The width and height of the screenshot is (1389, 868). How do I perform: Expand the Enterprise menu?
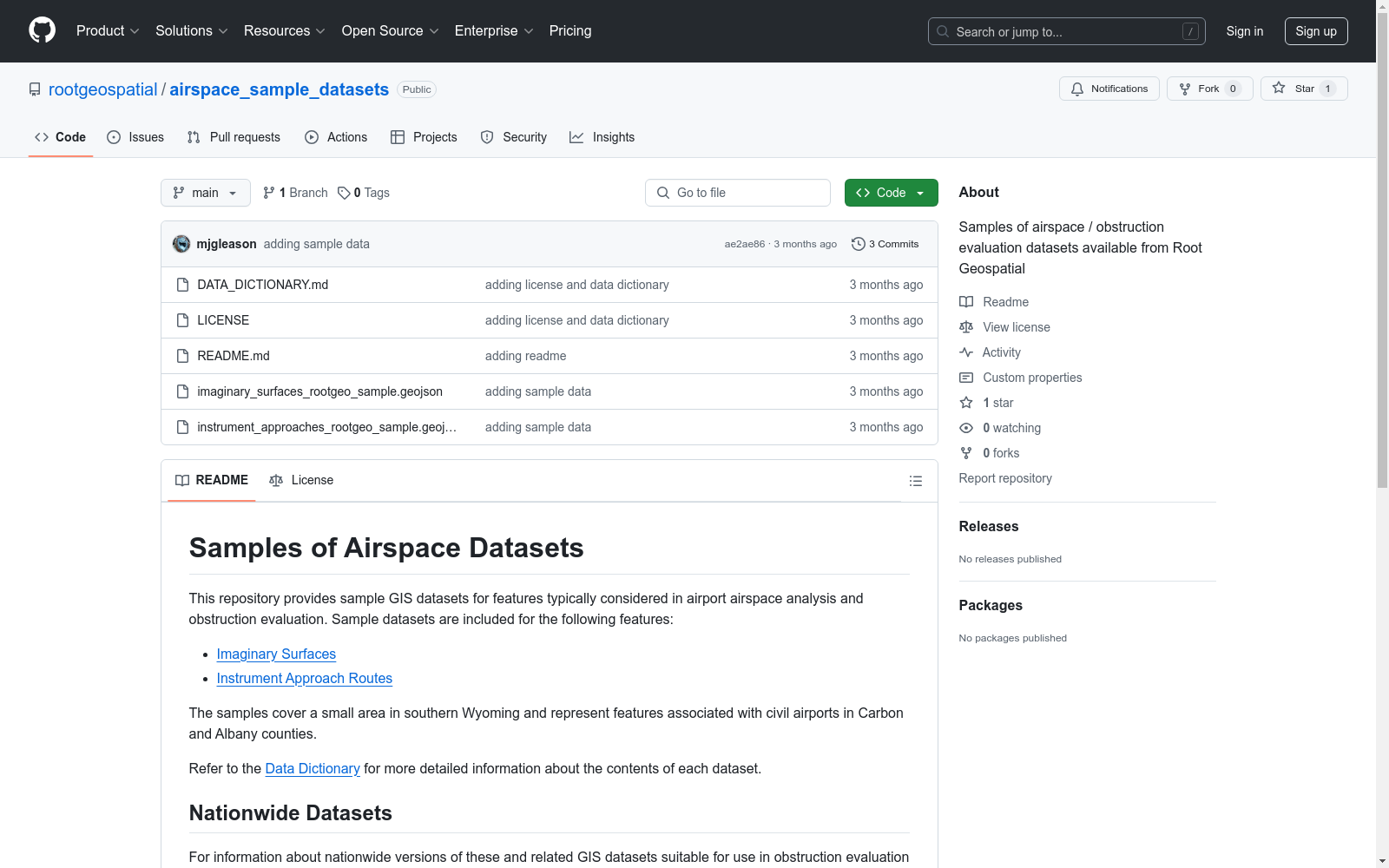tap(494, 31)
